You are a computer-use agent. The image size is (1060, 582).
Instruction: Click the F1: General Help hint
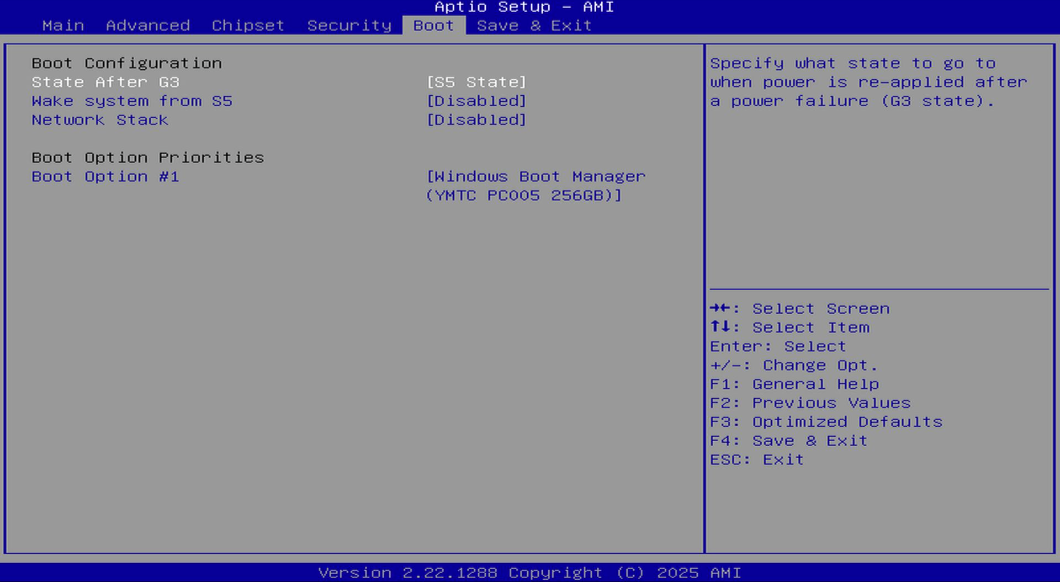(x=794, y=384)
